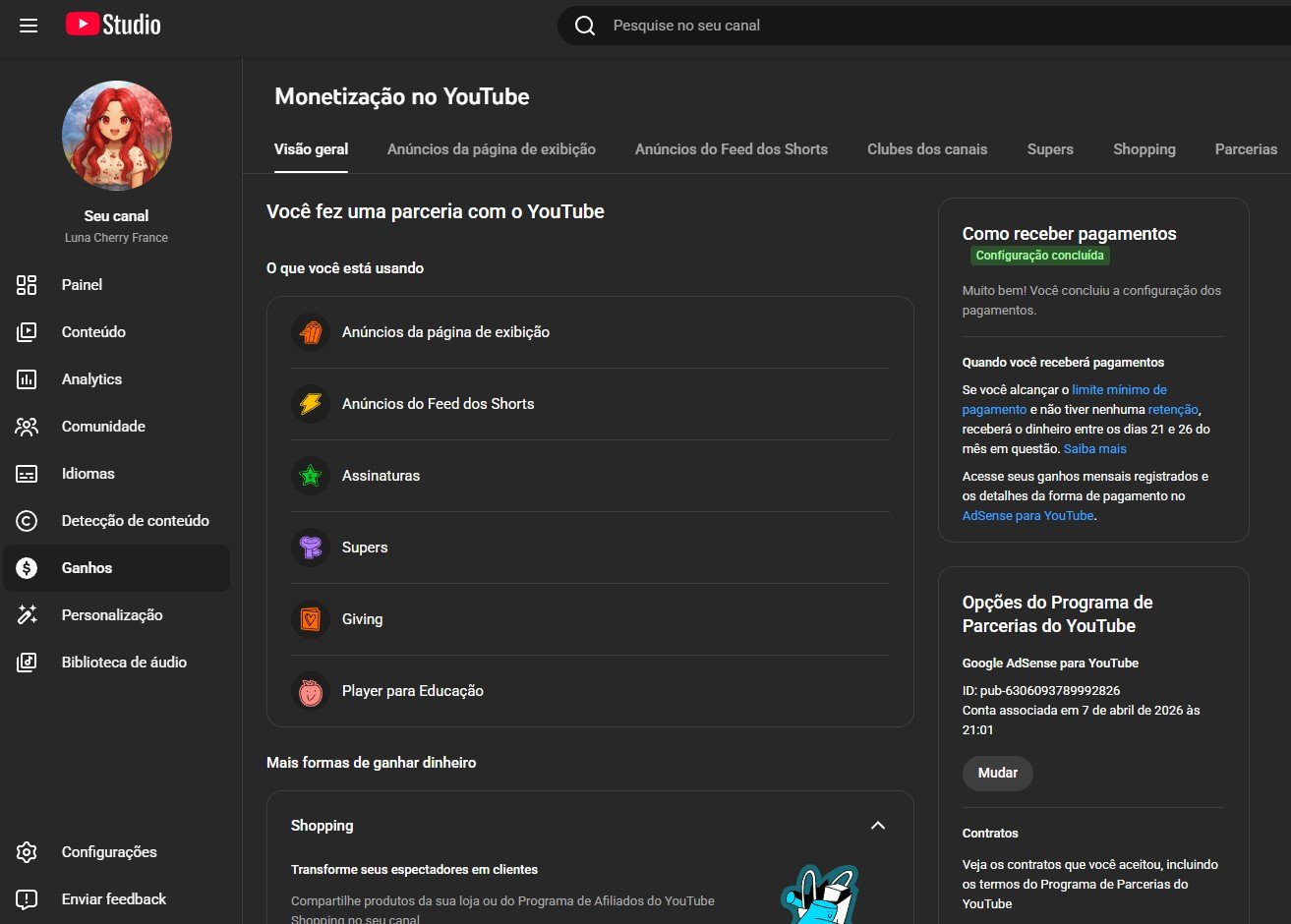This screenshot has width=1291, height=924.
Task: Click the Enviar feedback icon
Action: tap(27, 899)
